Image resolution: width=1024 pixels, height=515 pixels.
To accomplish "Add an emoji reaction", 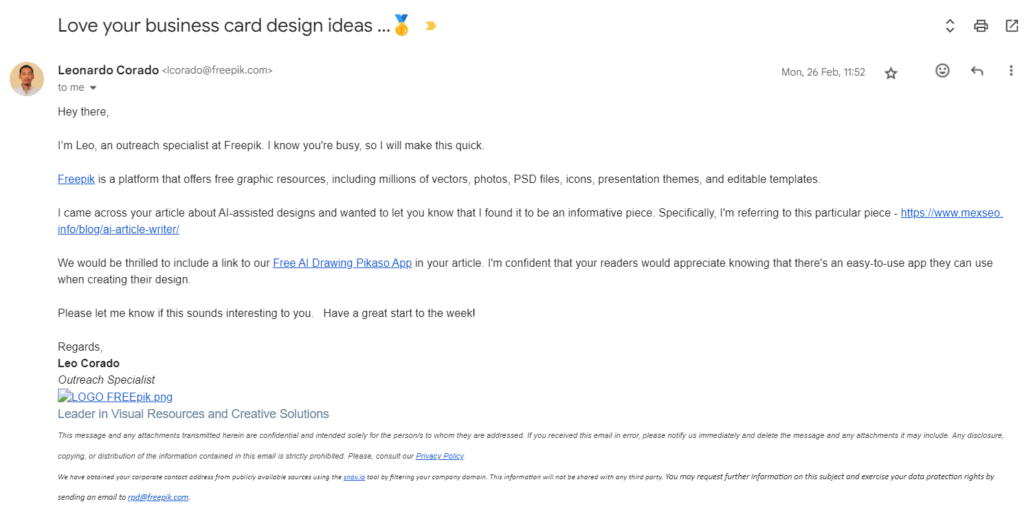I will point(942,71).
